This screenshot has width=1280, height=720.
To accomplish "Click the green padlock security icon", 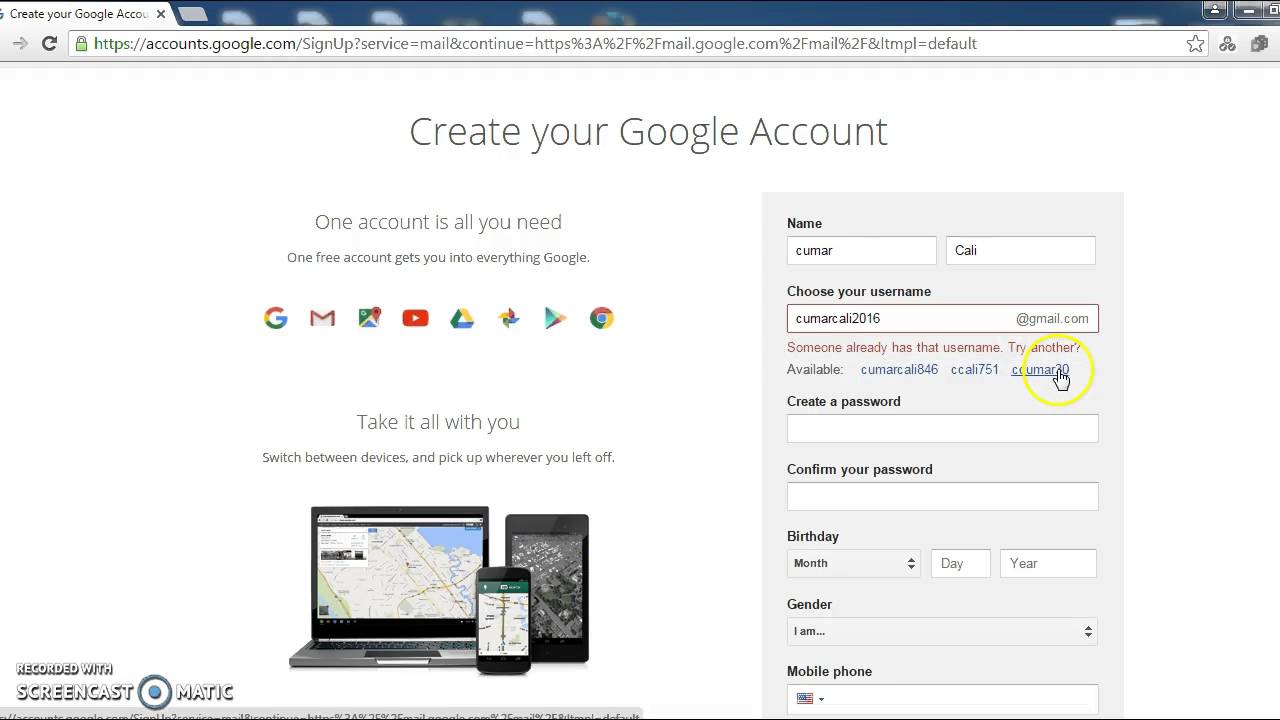I will [82, 43].
